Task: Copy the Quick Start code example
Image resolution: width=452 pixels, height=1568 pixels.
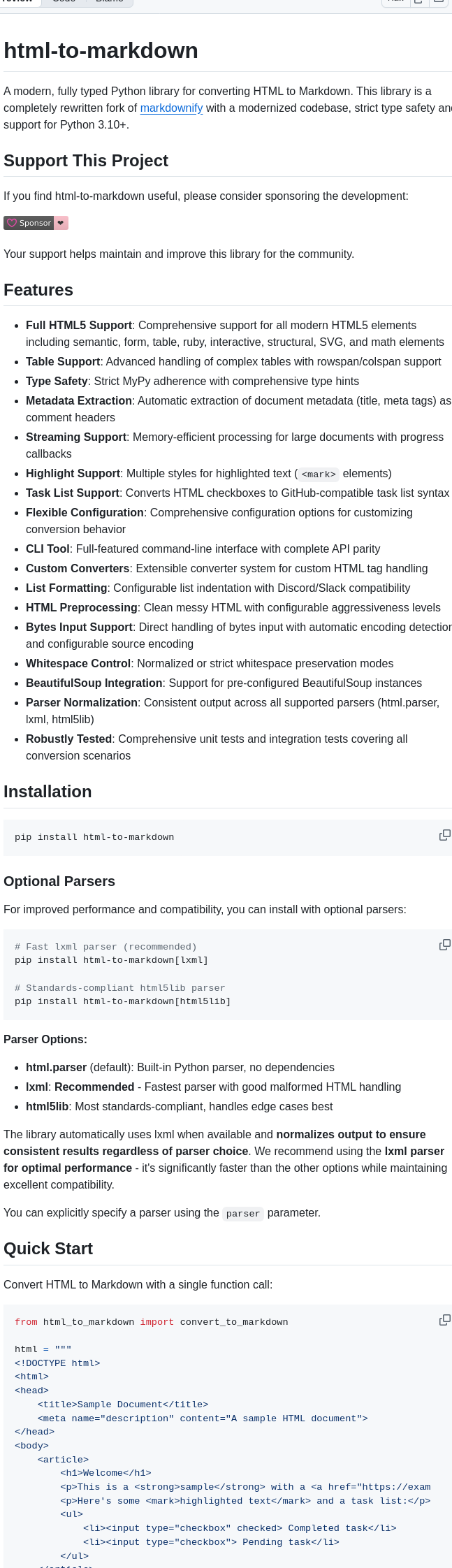Action: coord(445,1314)
